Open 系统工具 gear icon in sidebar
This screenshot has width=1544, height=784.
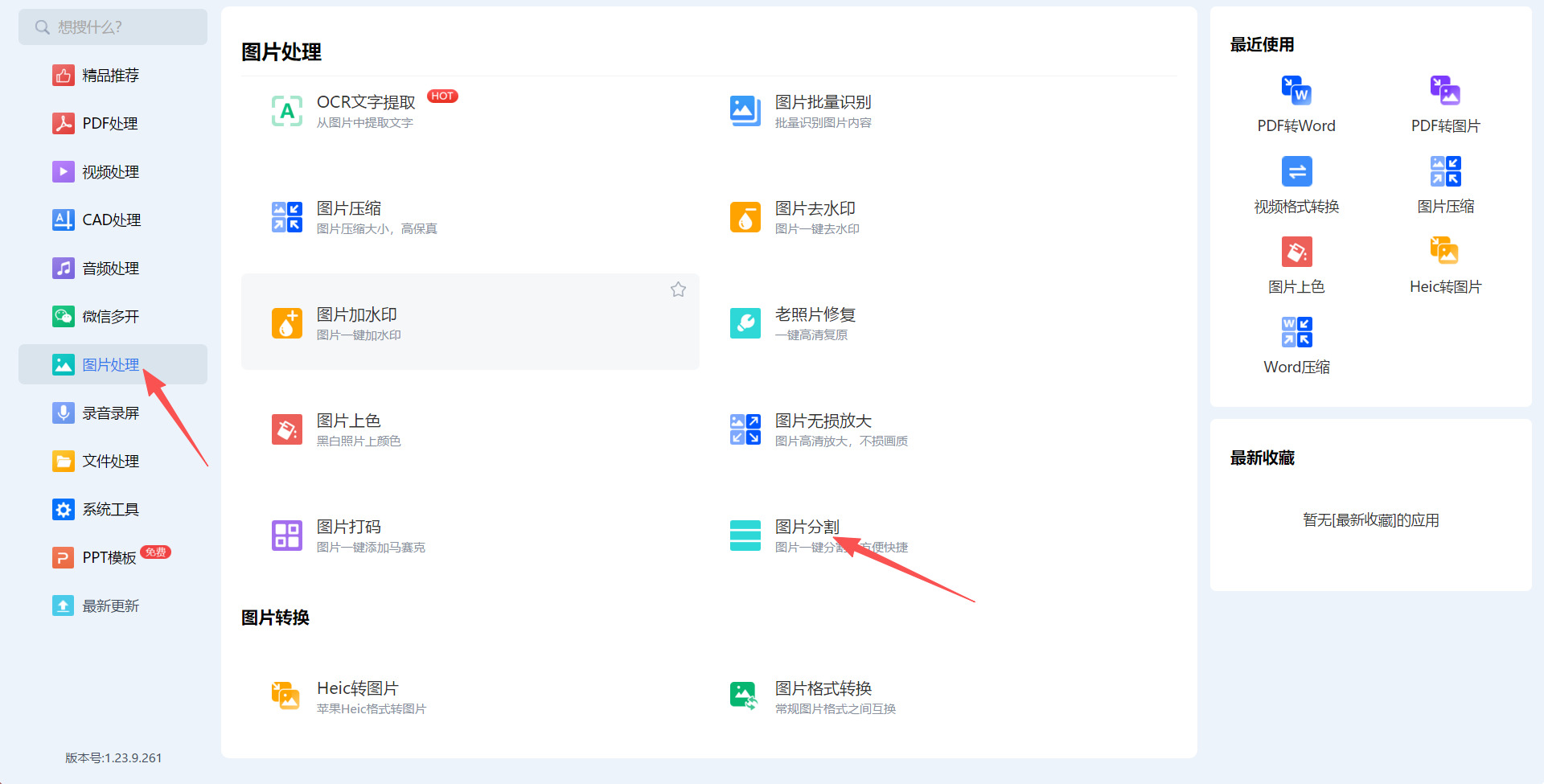[x=64, y=510]
